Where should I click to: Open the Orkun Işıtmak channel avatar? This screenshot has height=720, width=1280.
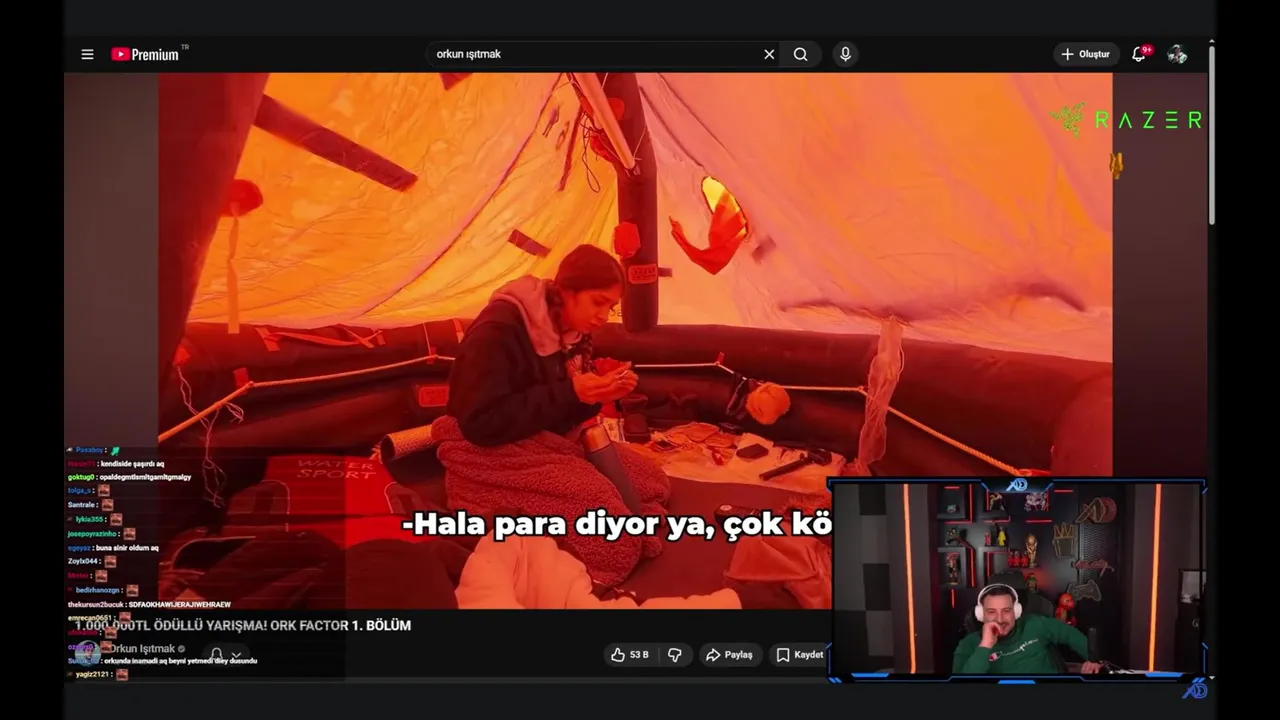88,655
